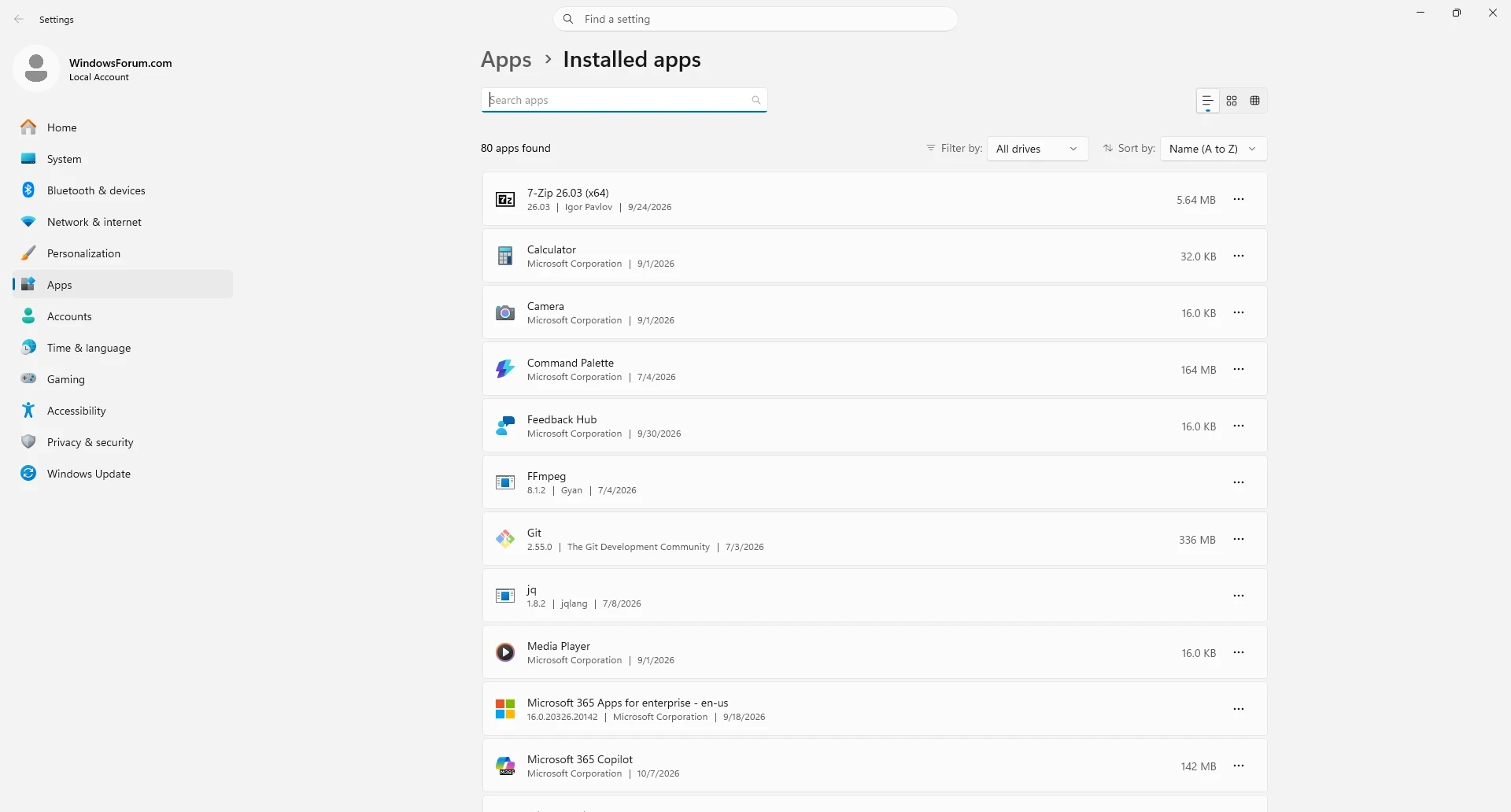Screen dimensions: 1511x812
Task: Switch to grid view layout icon
Action: coord(1232,101)
